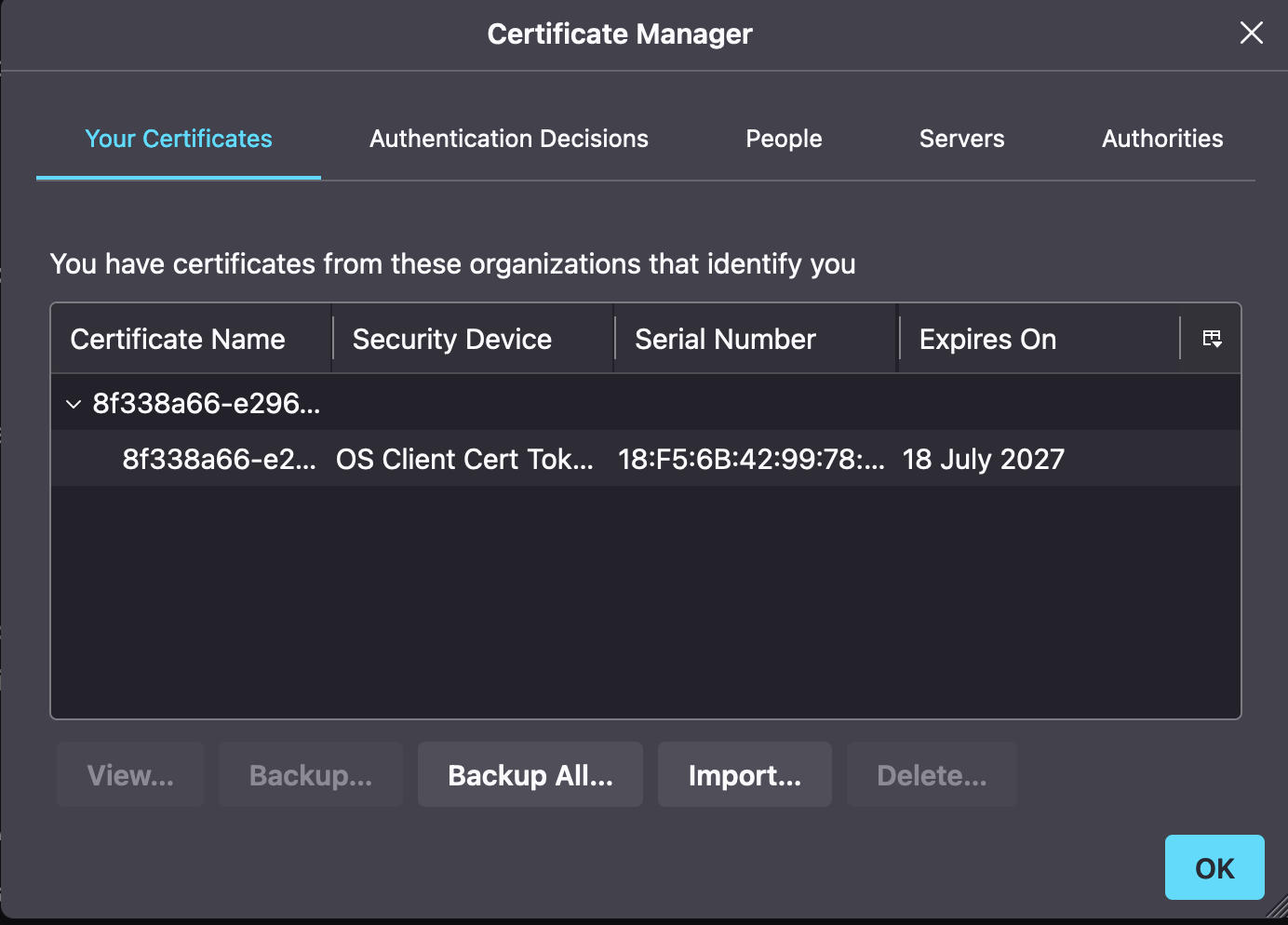
Task: Click the View... button
Action: (x=130, y=774)
